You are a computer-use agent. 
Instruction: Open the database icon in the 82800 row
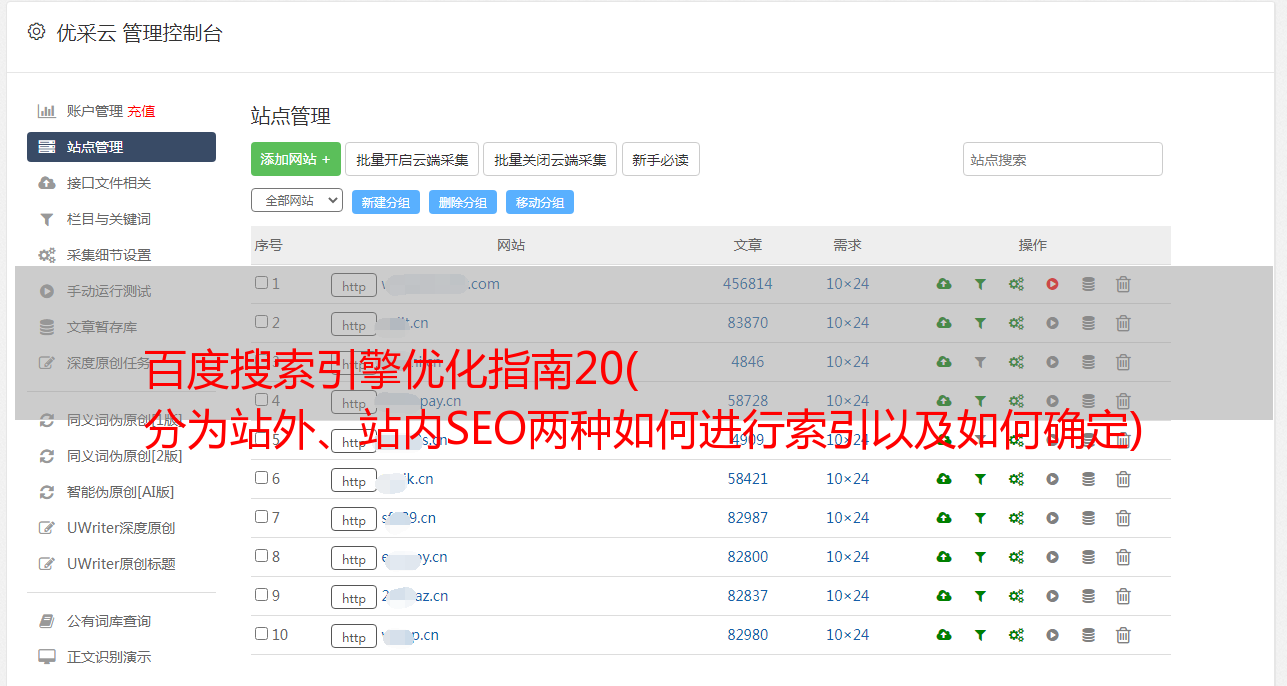tap(1088, 557)
